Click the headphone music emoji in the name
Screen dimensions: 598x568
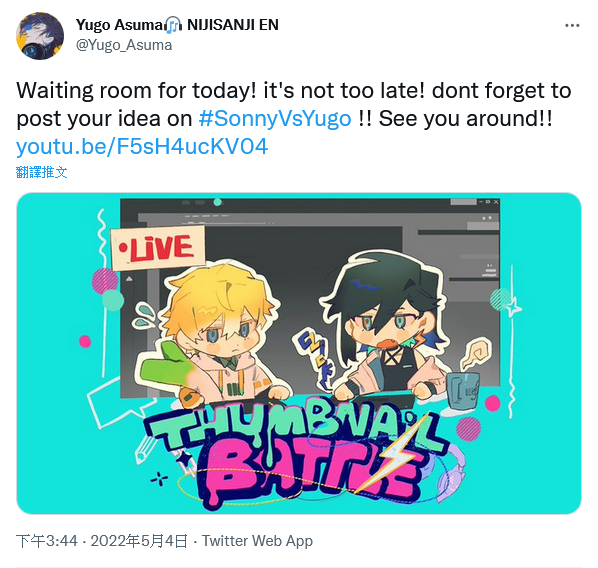click(174, 25)
